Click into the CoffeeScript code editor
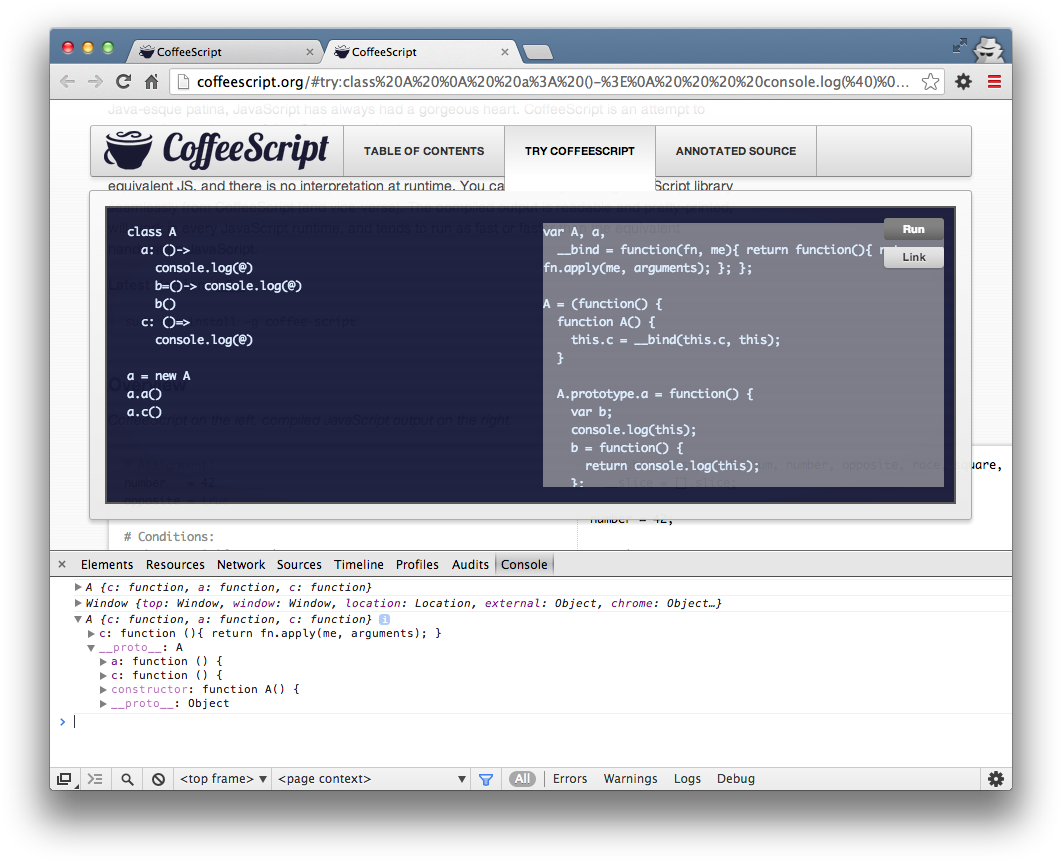Viewport: 1061px width, 861px height. tap(325, 355)
